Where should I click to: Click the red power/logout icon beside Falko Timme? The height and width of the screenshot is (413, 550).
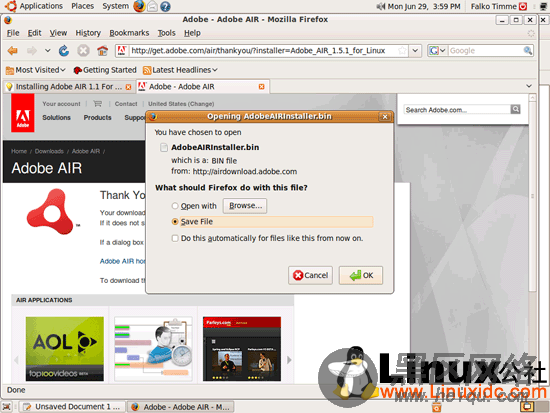[523, 6]
